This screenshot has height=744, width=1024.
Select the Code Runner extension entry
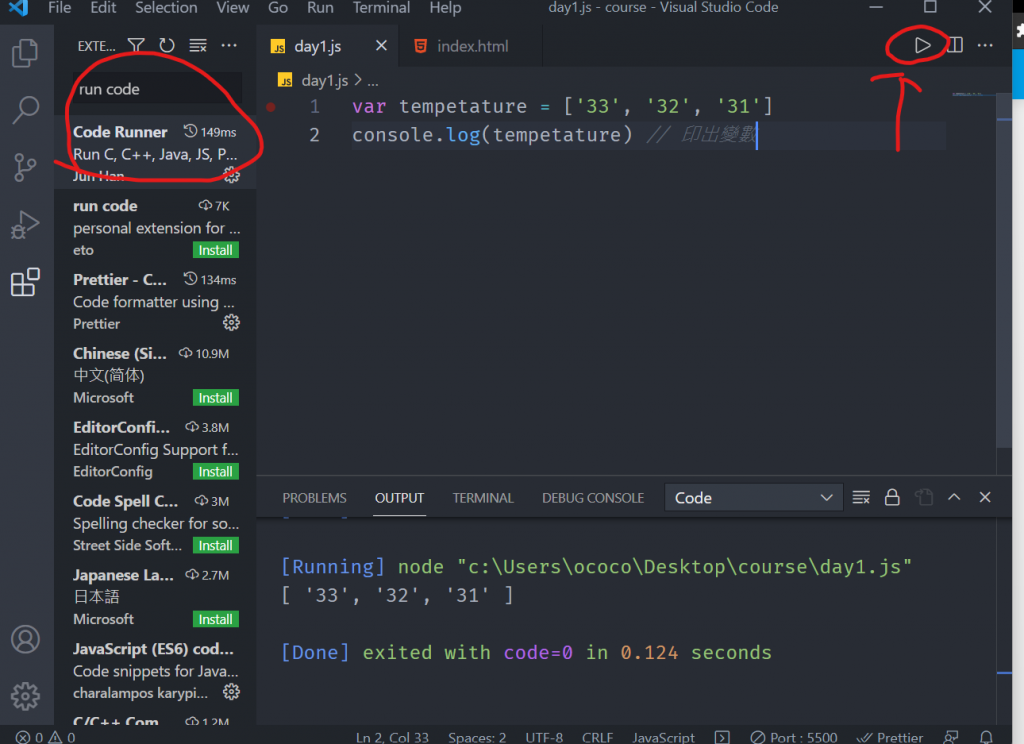155,152
